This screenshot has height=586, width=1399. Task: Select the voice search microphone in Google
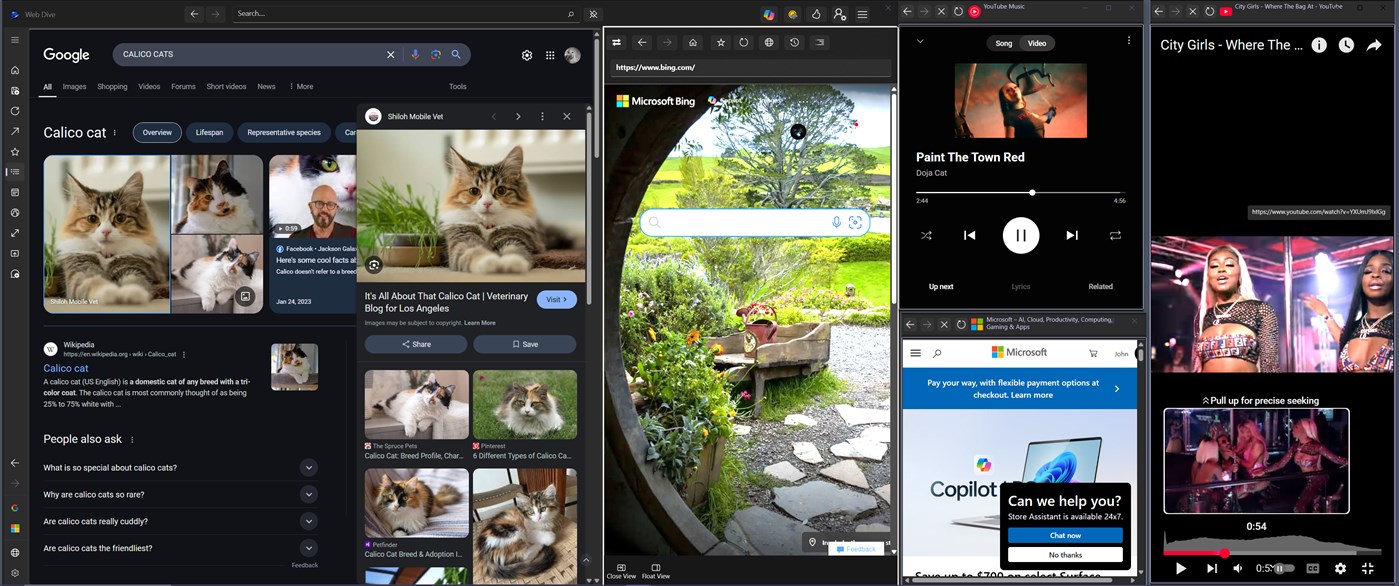(x=415, y=54)
